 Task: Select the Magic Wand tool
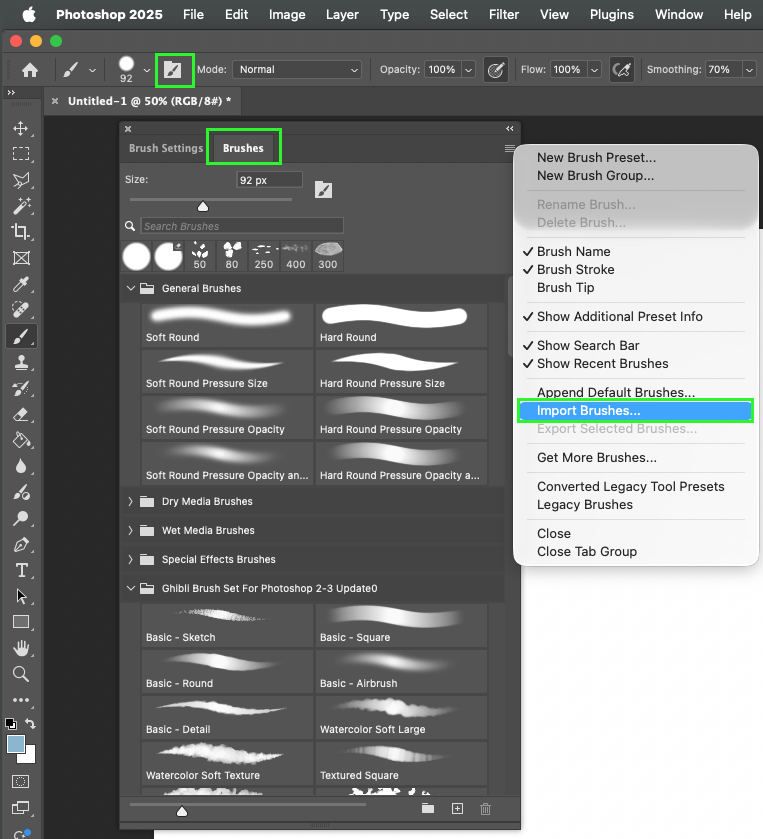point(21,206)
